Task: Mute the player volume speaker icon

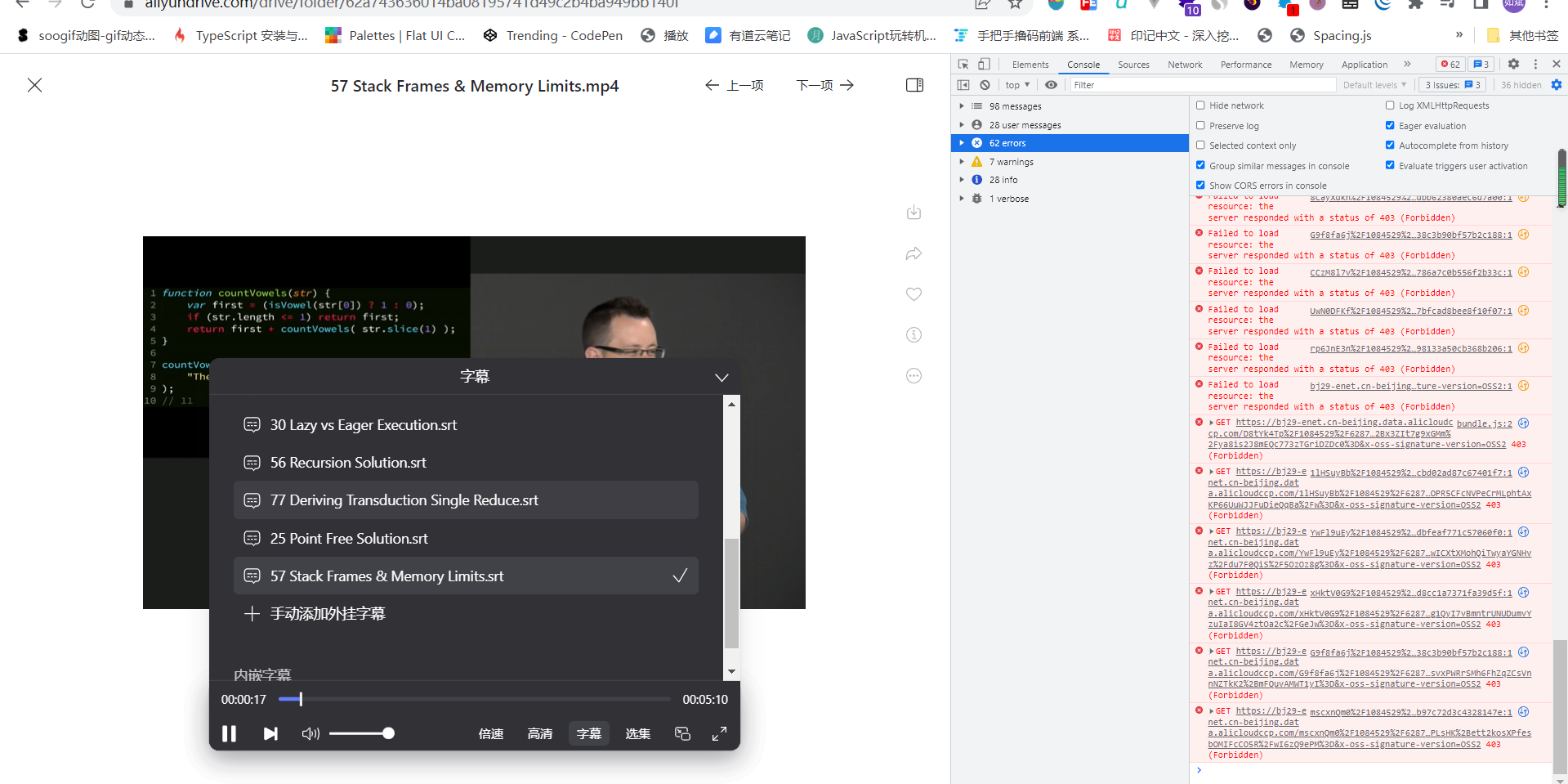Action: [x=310, y=733]
